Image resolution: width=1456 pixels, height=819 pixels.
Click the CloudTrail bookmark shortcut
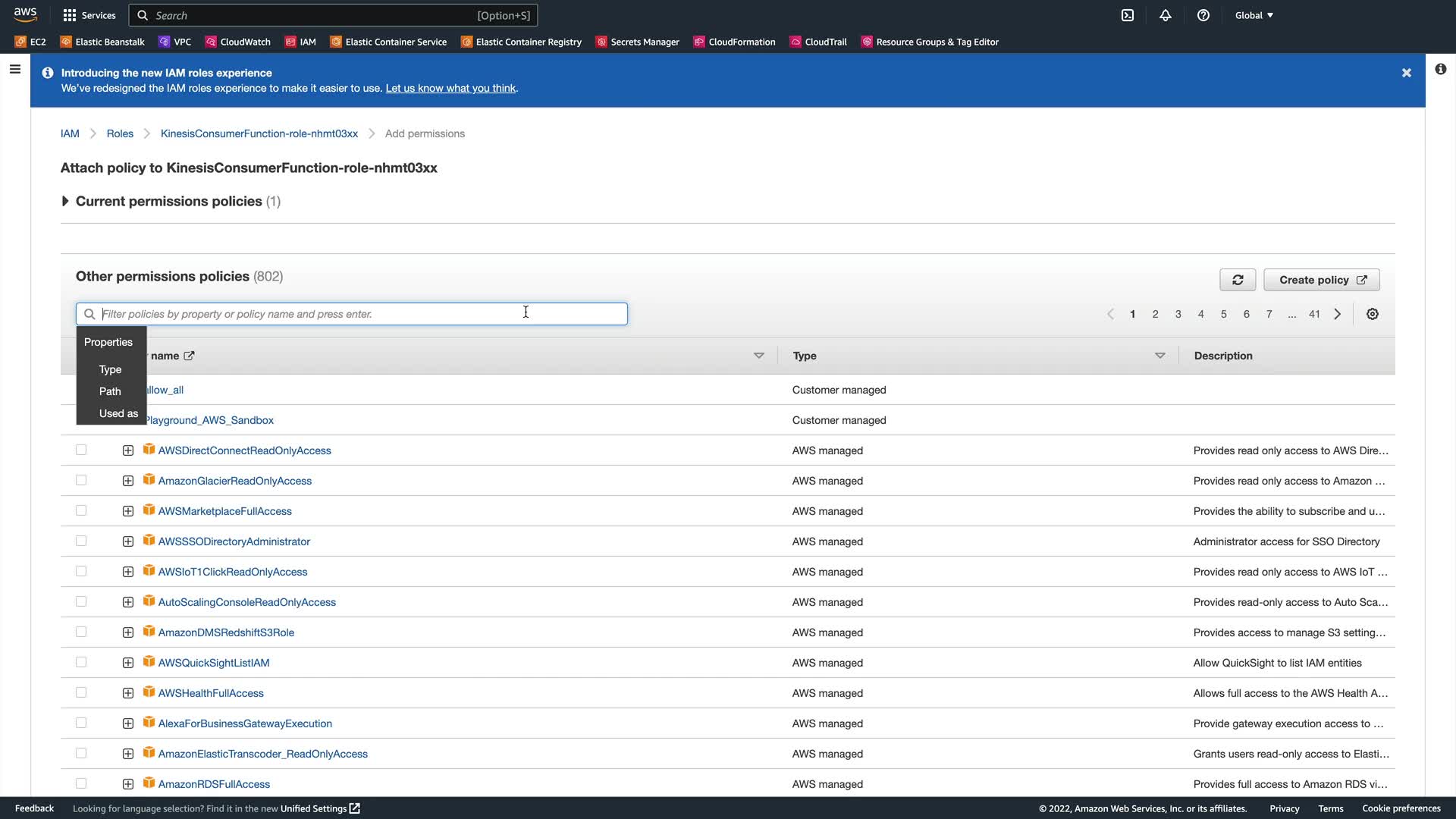click(x=818, y=42)
